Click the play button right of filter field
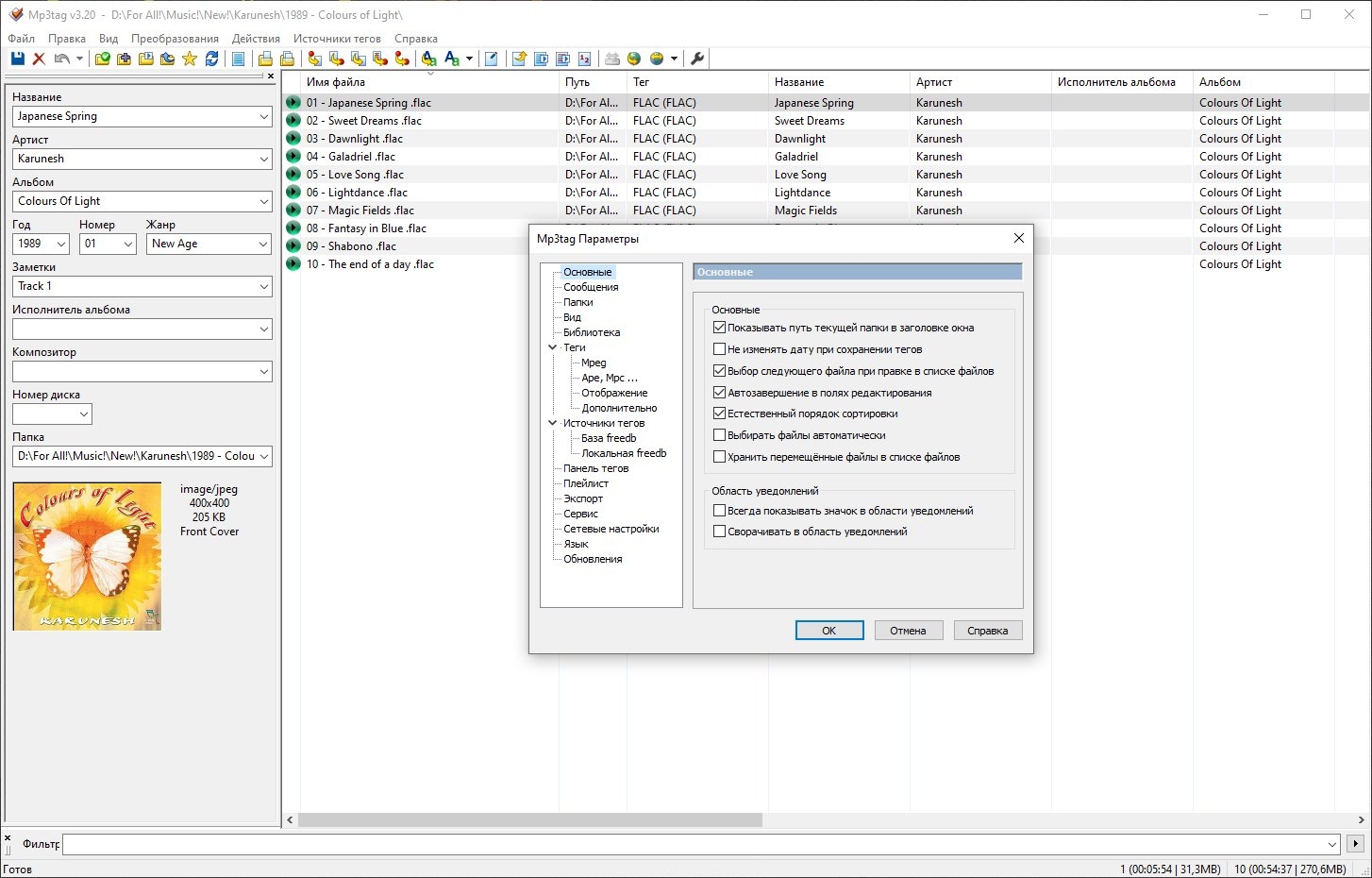The height and width of the screenshot is (878, 1372). click(1356, 844)
